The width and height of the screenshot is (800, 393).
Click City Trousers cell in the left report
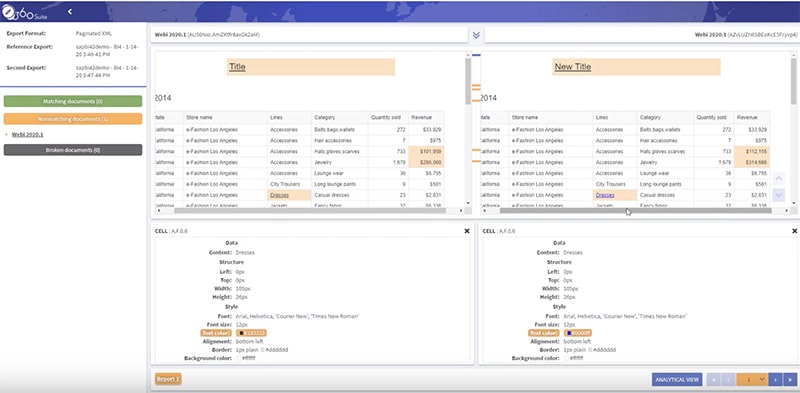(289, 184)
